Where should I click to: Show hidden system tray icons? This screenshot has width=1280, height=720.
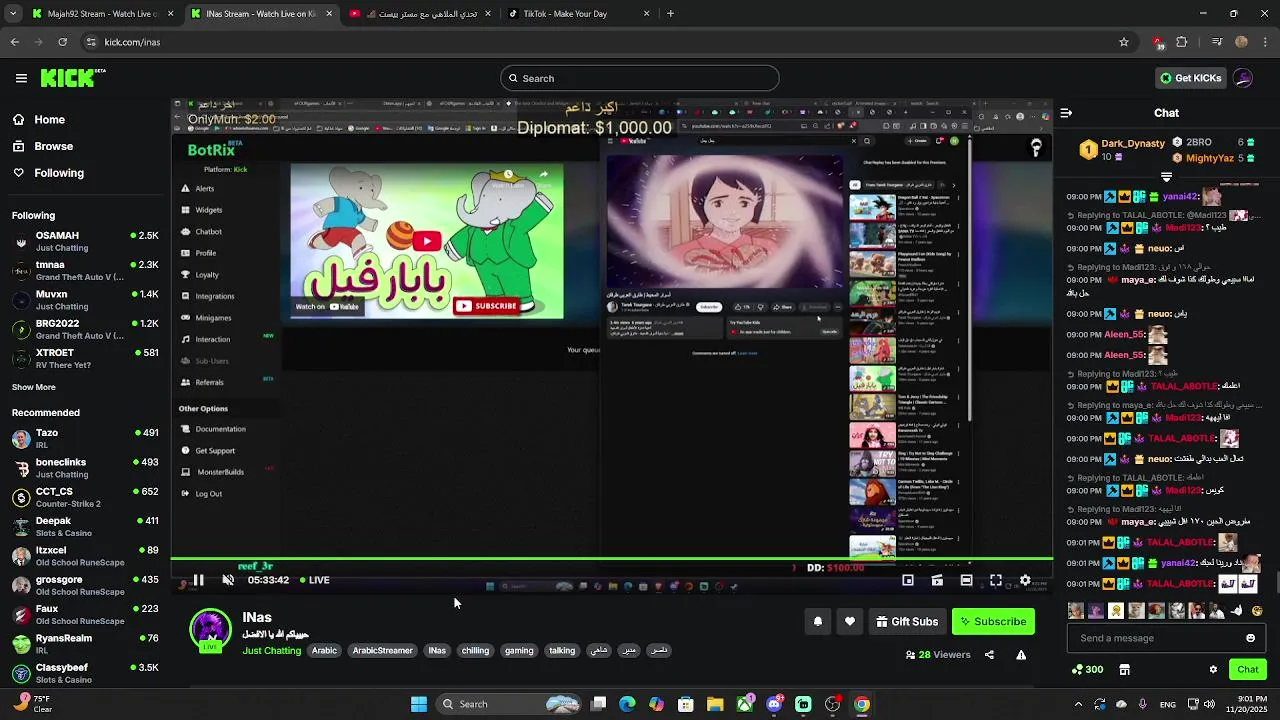click(1078, 704)
